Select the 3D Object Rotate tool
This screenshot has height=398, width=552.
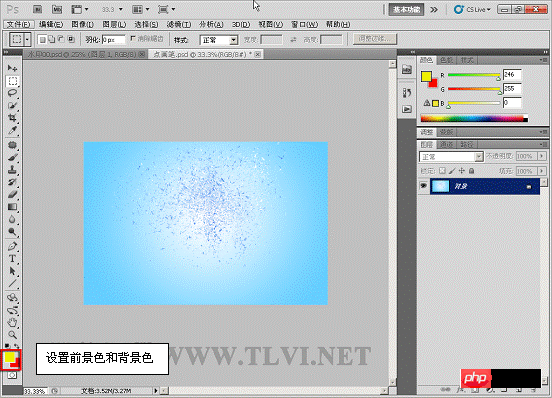12,298
